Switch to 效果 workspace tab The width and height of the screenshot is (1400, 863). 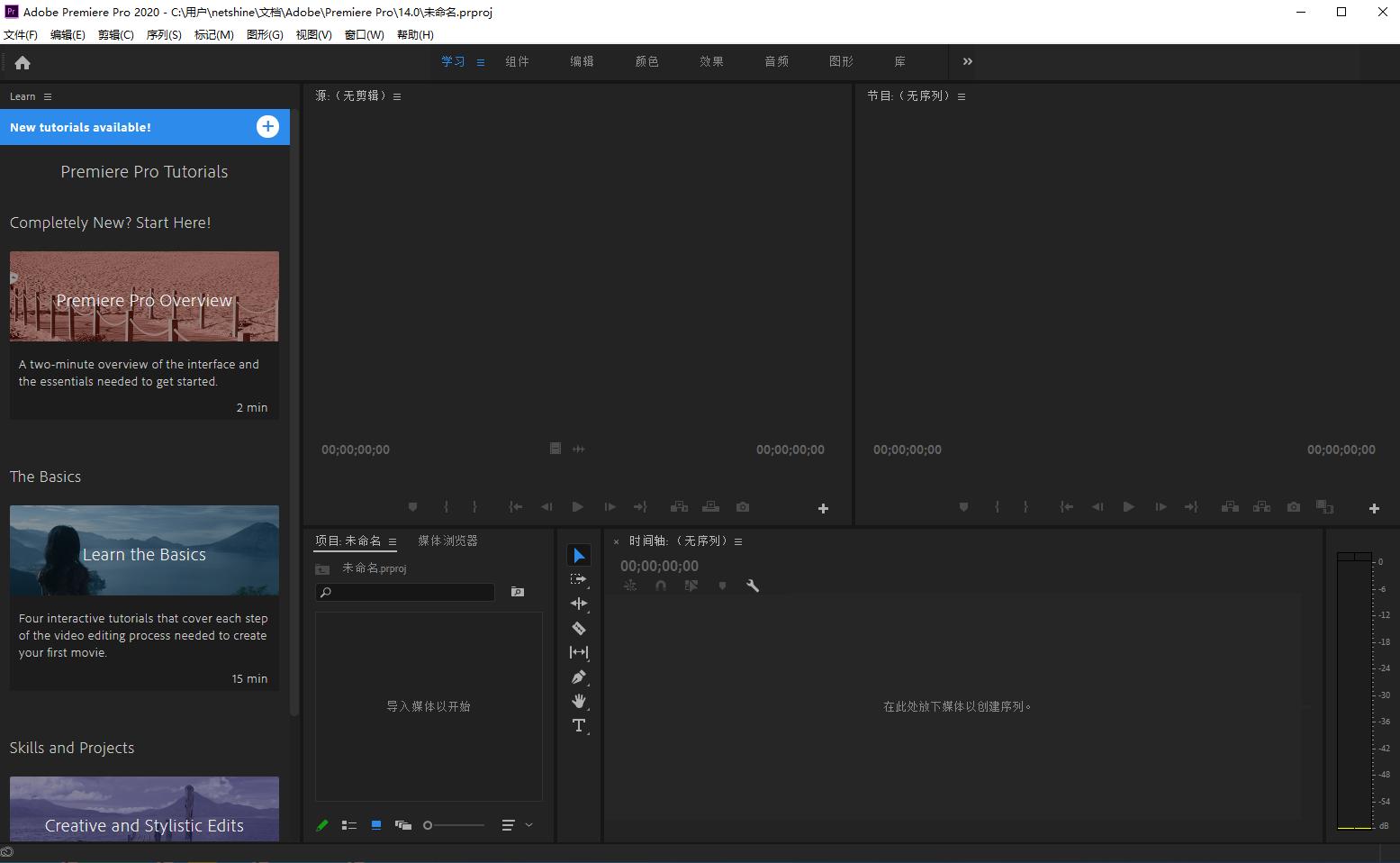711,61
